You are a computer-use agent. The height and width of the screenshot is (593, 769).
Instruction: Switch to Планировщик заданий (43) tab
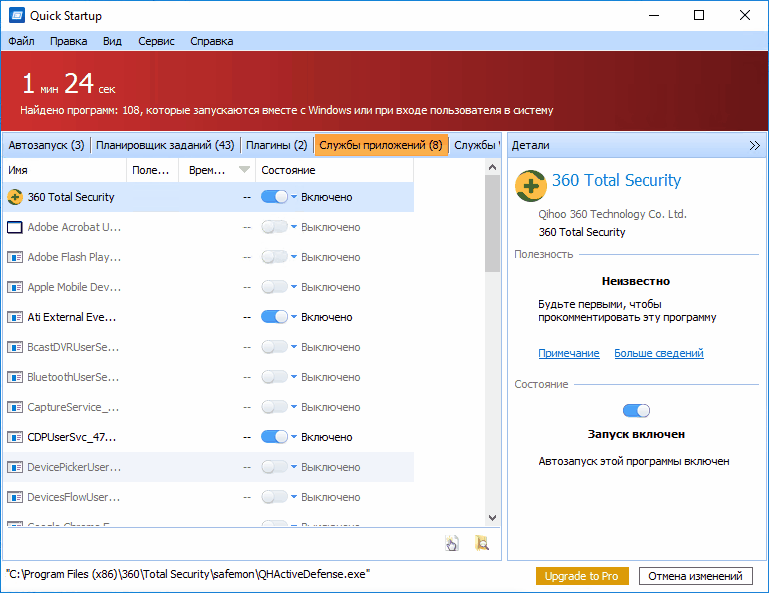click(165, 145)
